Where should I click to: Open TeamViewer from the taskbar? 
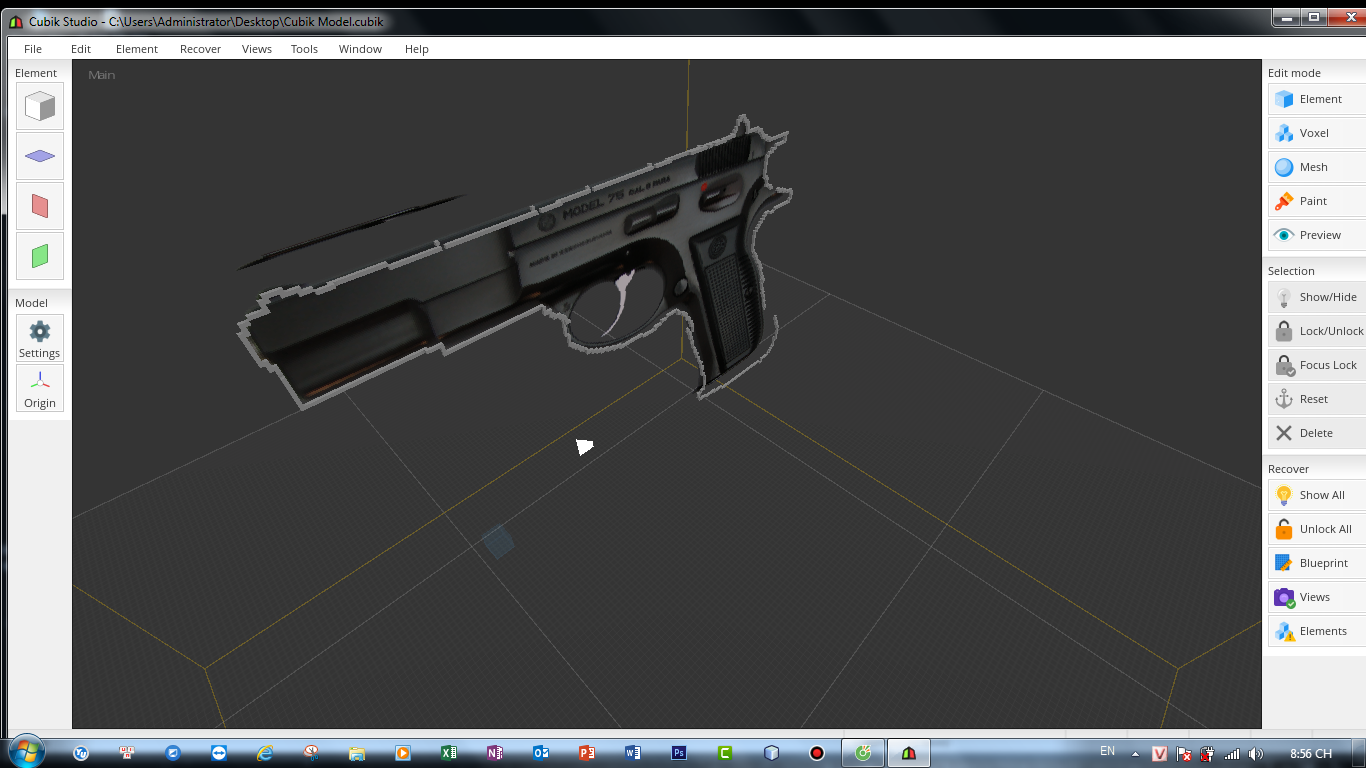coord(219,753)
